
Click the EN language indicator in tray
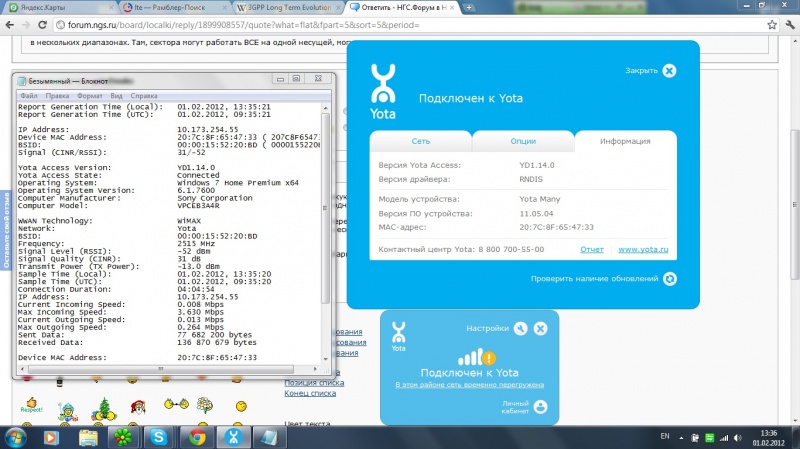(665, 436)
